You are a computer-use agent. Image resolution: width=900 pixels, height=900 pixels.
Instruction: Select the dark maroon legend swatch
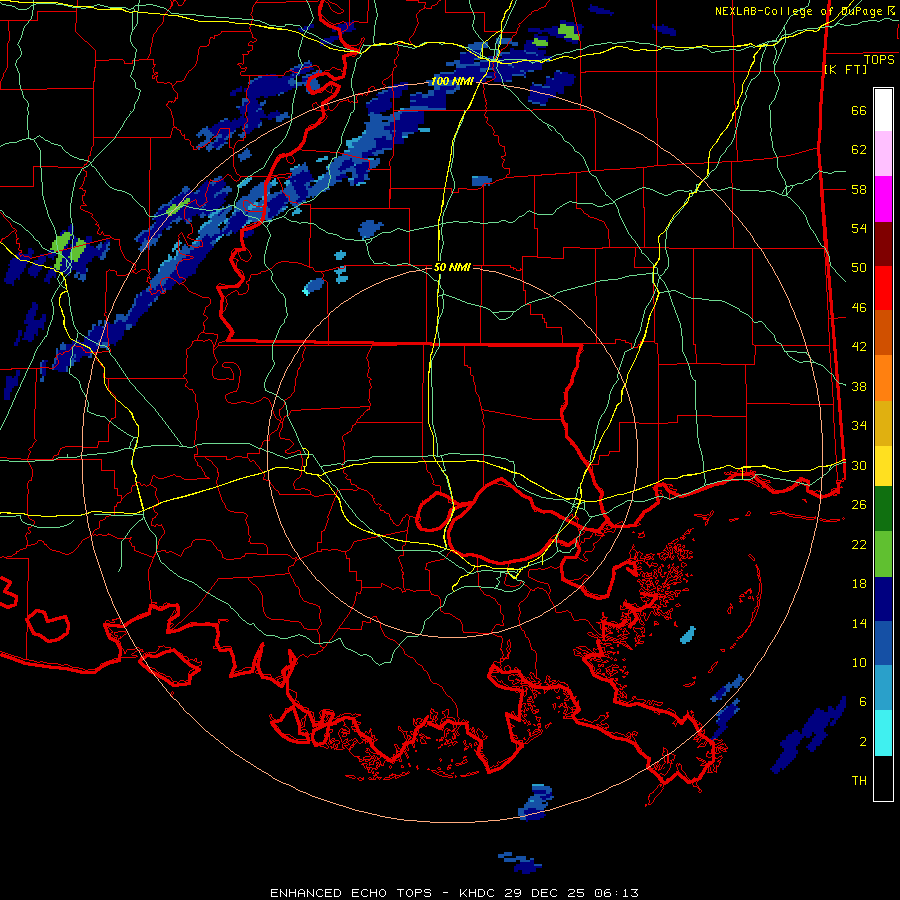[883, 244]
